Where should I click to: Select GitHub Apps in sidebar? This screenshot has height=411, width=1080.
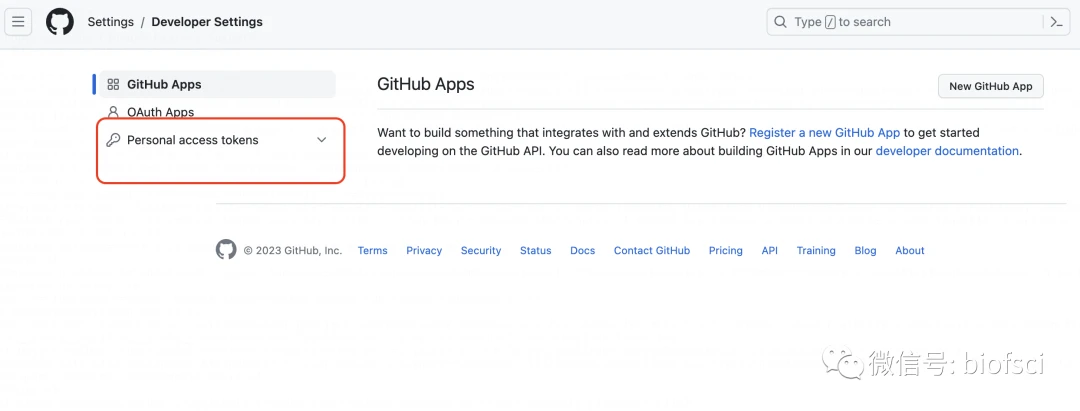click(164, 85)
